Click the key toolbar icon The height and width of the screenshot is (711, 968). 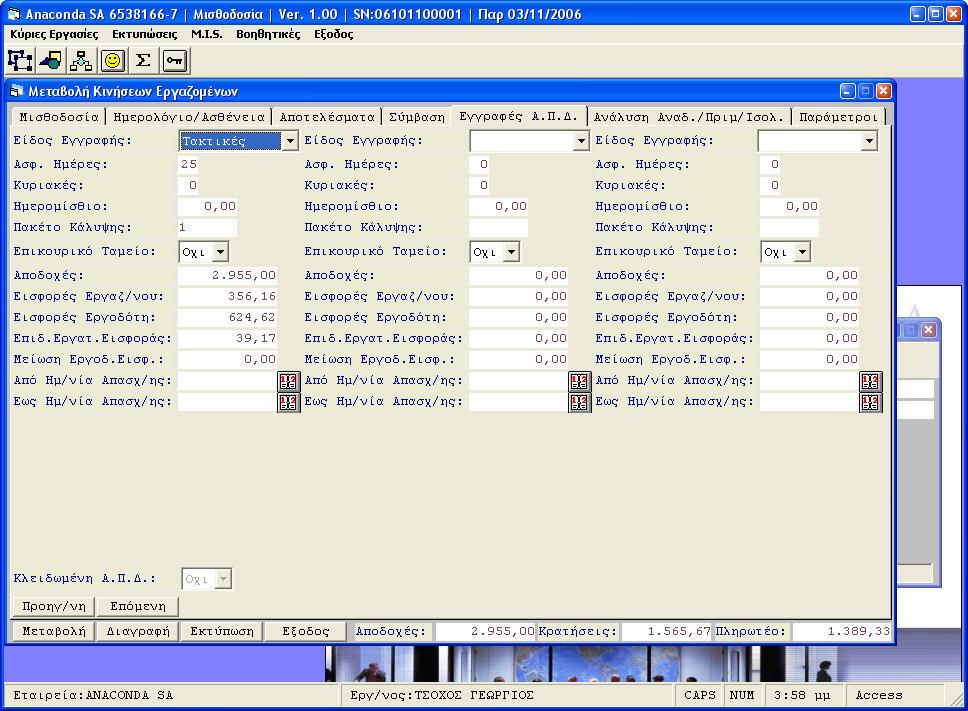(x=175, y=60)
